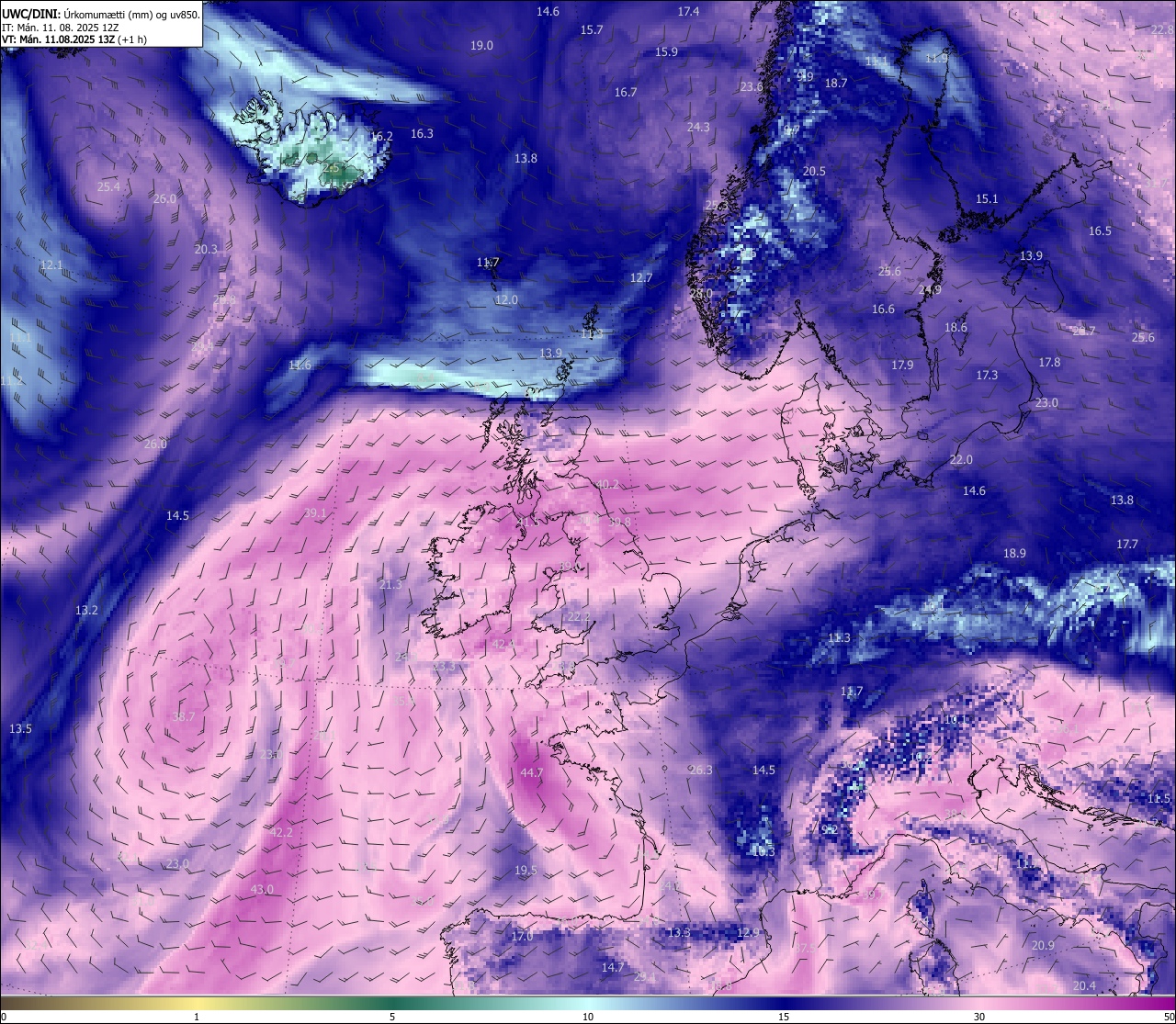Click the 17.9 value over southern Sweden
The height and width of the screenshot is (1024, 1176).
902,366
